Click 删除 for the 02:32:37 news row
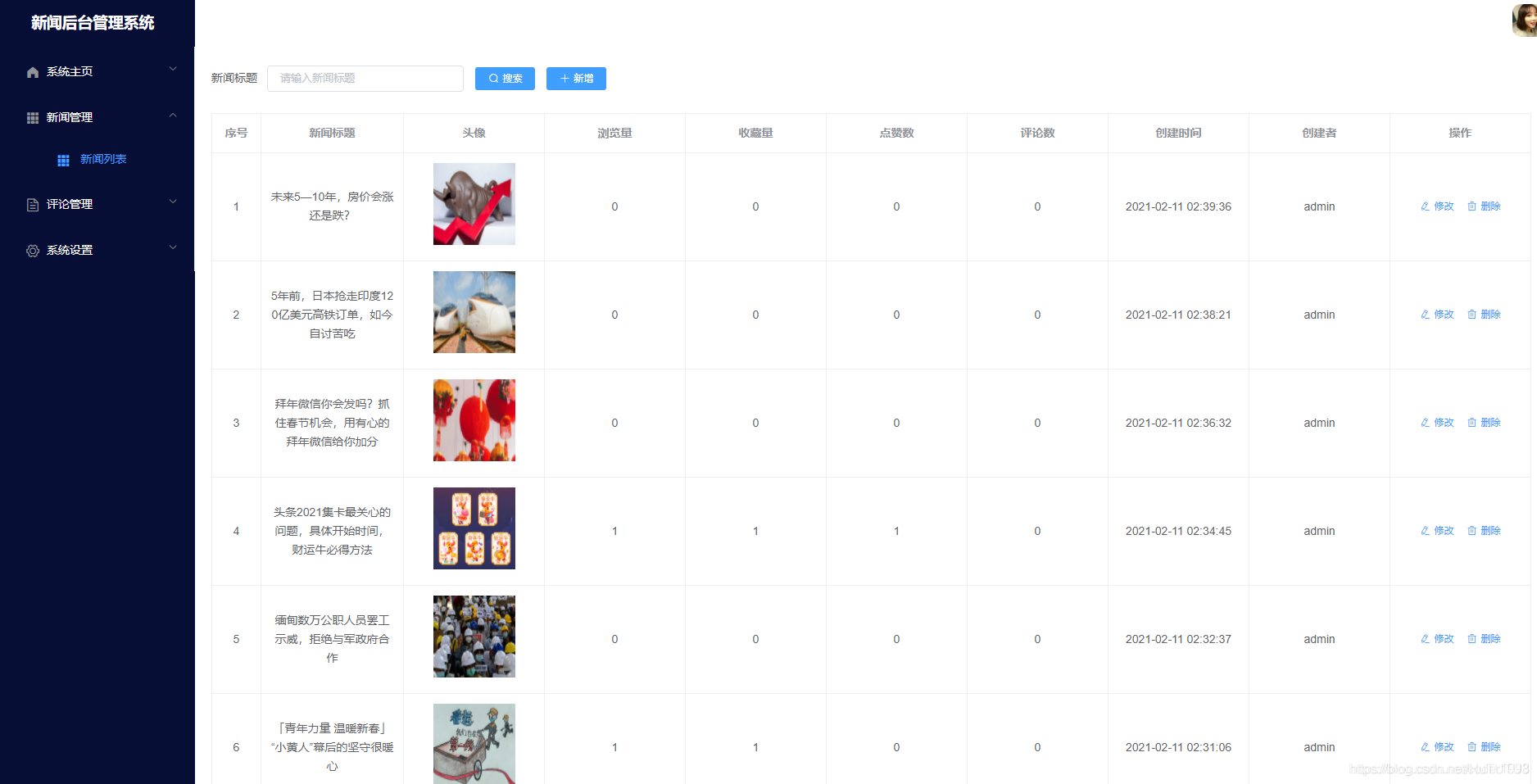Screen dimensions: 1537x784 (1484, 639)
